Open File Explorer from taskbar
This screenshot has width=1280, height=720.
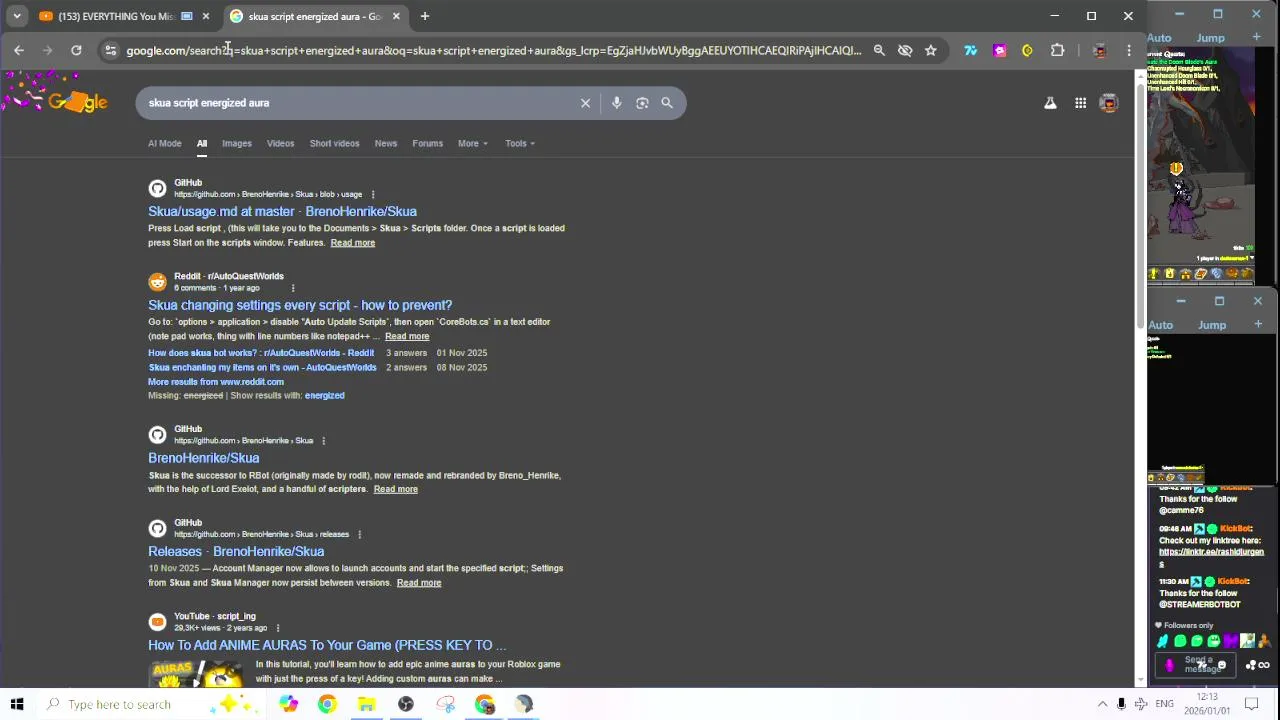(366, 704)
